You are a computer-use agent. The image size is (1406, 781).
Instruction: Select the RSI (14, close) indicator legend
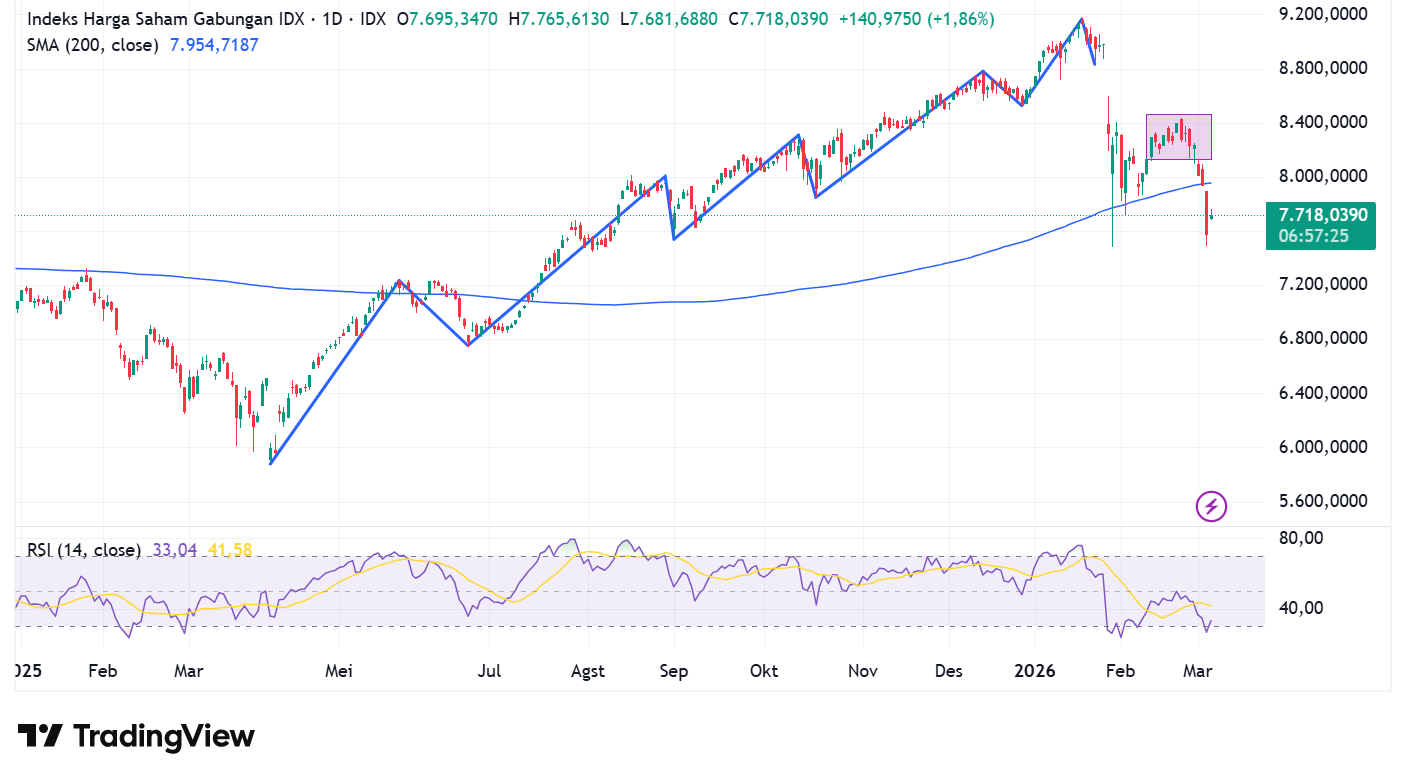84,550
